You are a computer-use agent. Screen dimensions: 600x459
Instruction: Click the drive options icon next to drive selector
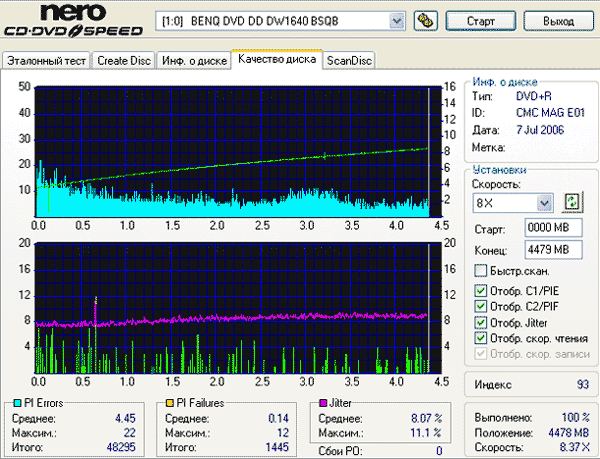click(426, 21)
